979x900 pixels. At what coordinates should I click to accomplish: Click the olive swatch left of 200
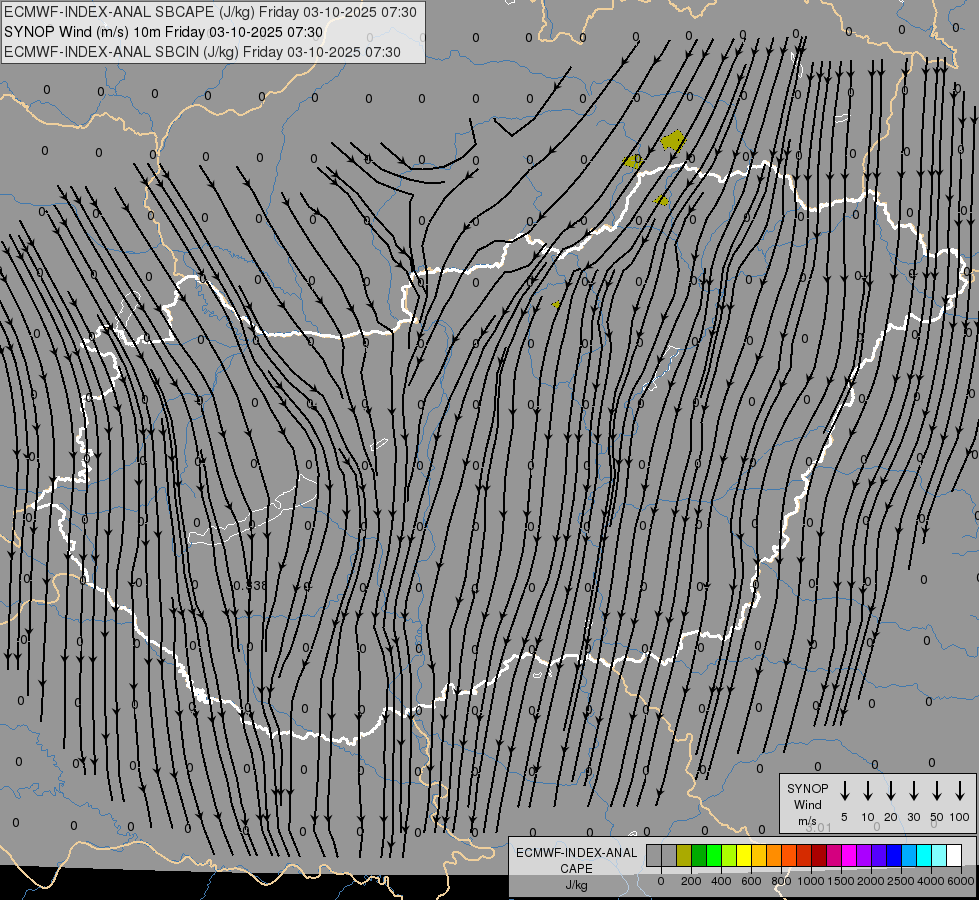(x=684, y=855)
